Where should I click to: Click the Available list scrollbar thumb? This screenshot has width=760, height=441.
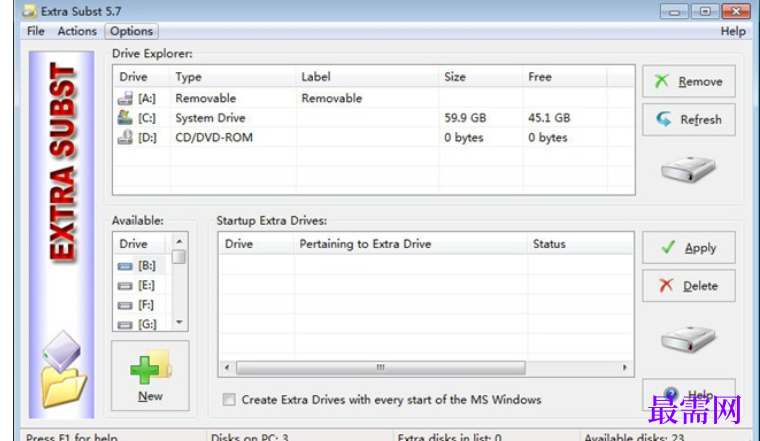coord(179,256)
